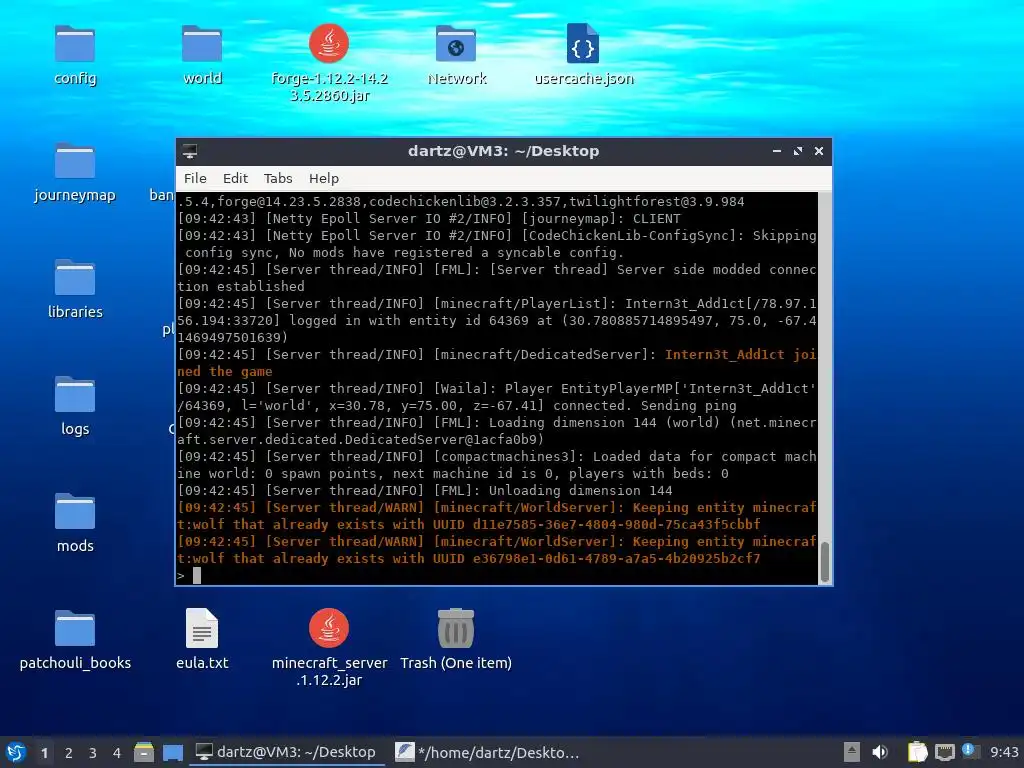Open the Tabs menu in terminal
The height and width of the screenshot is (768, 1024).
point(278,178)
